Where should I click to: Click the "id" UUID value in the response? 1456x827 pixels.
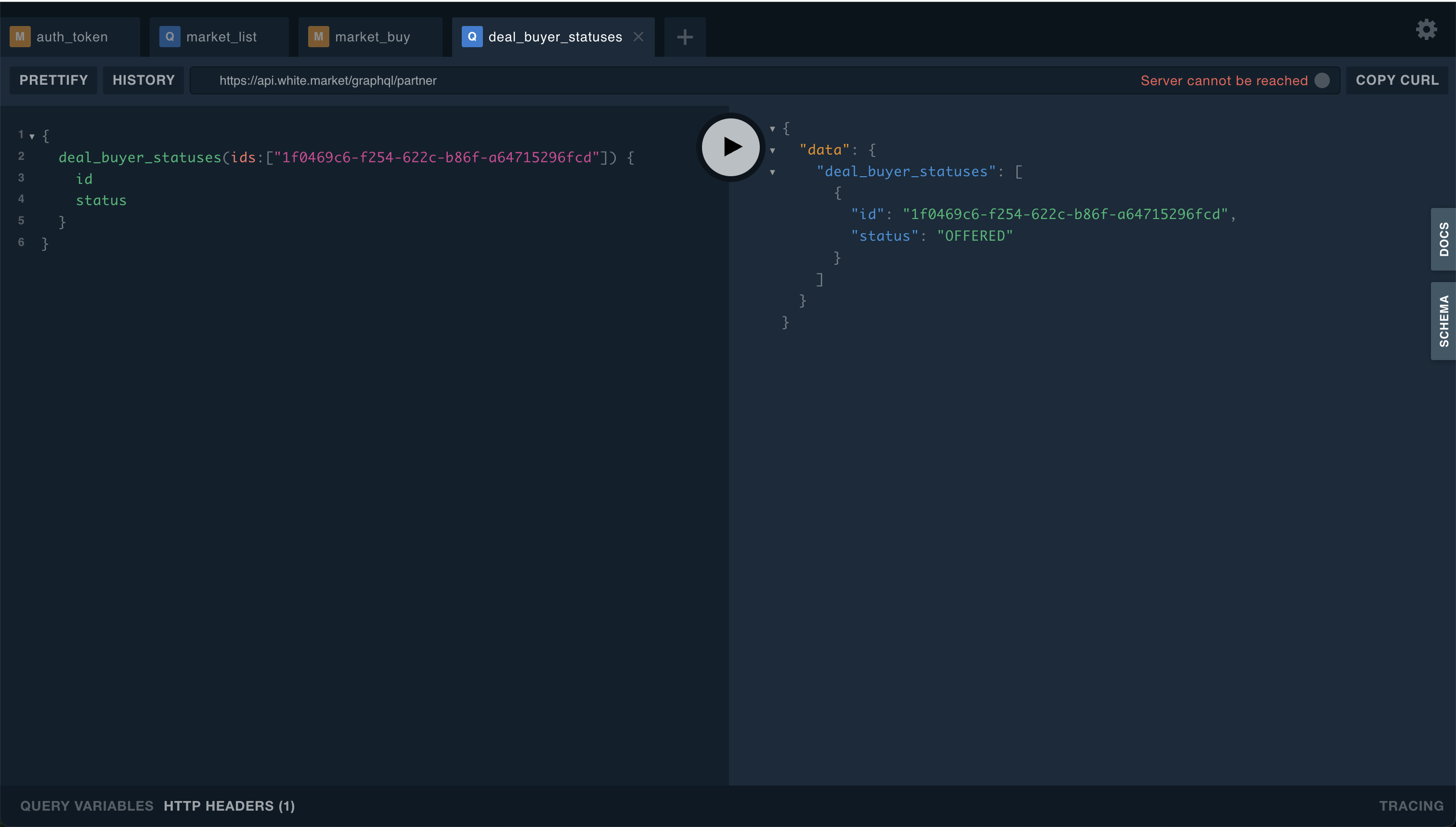1066,214
